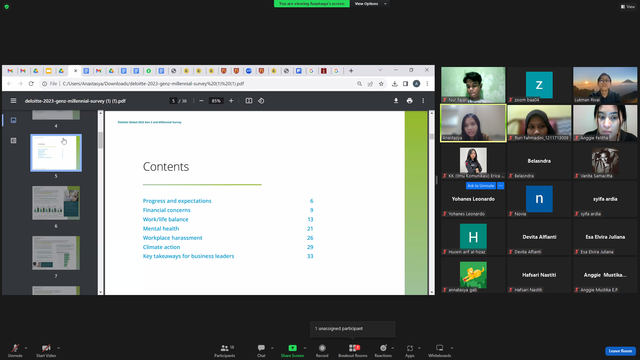
Task: Open the Chat panel
Action: point(261,350)
